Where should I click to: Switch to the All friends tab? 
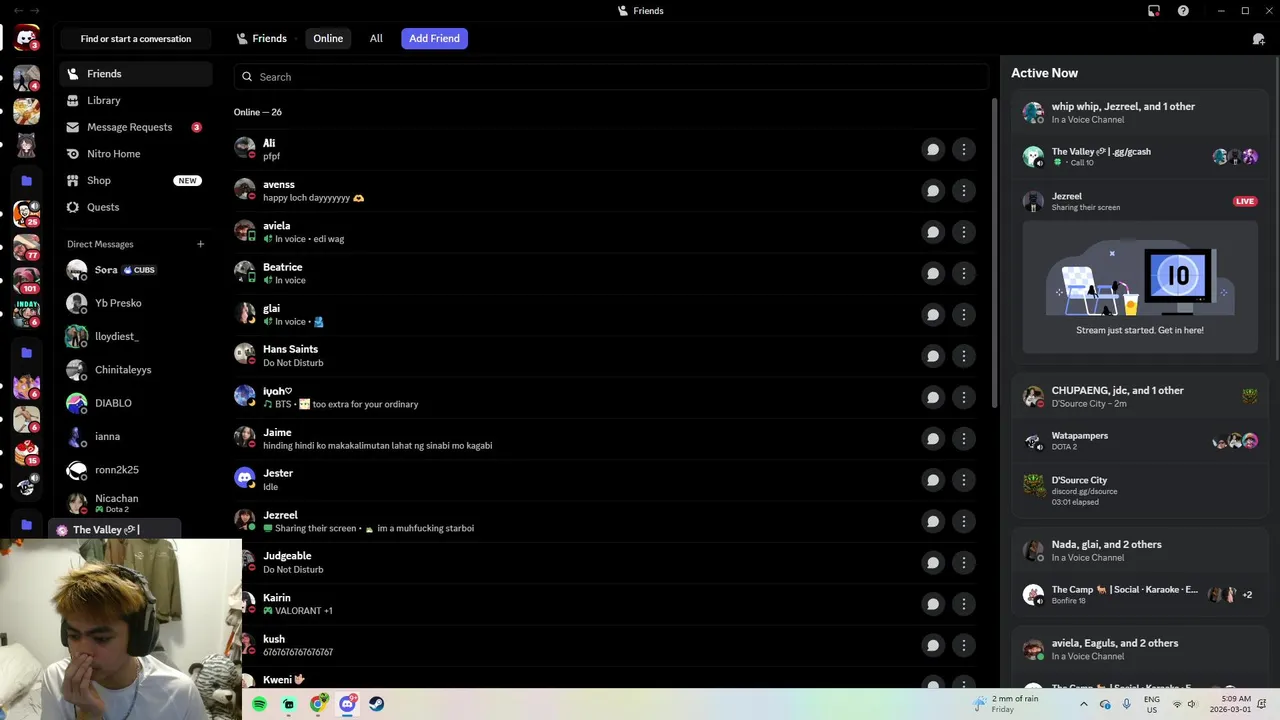376,38
